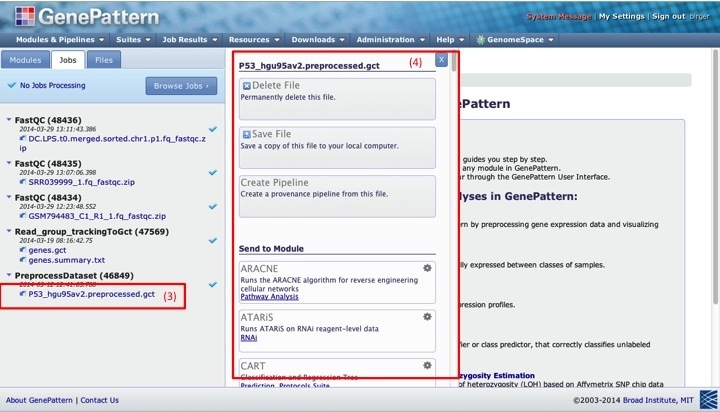Click the No Jobs Processing checkmark
Image resolution: width=720 pixels, height=412 pixels.
tap(12, 85)
